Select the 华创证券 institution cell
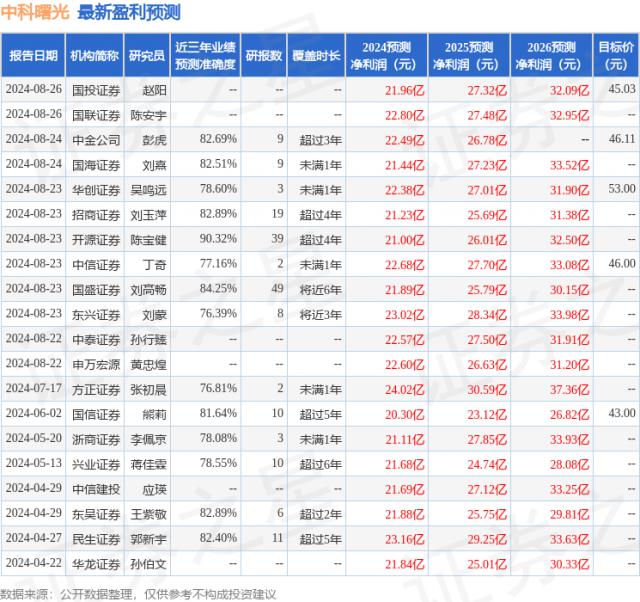 click(95, 189)
